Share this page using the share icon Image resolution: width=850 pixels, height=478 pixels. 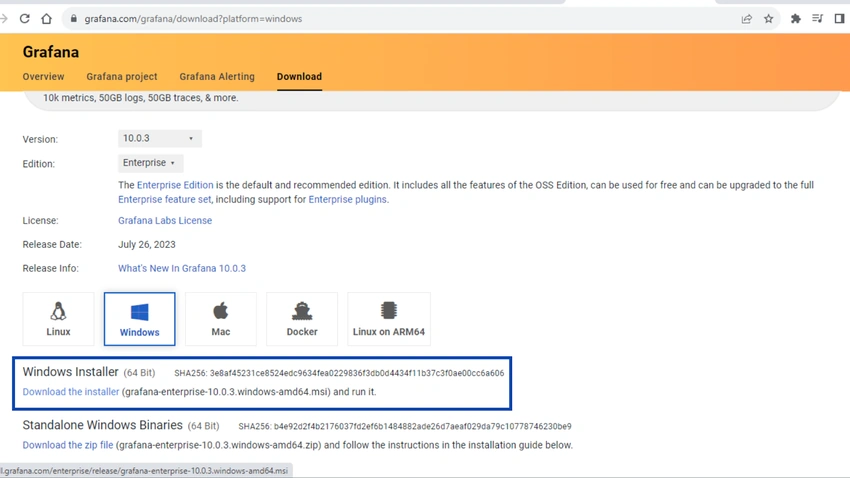746,19
